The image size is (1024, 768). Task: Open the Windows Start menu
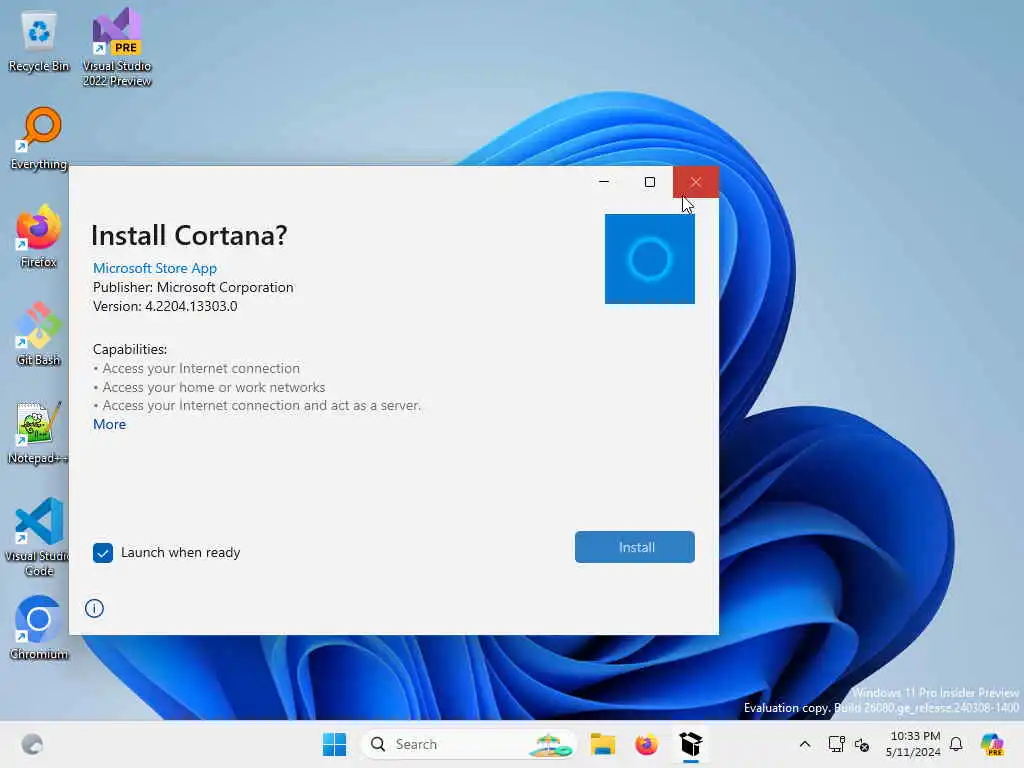(334, 744)
